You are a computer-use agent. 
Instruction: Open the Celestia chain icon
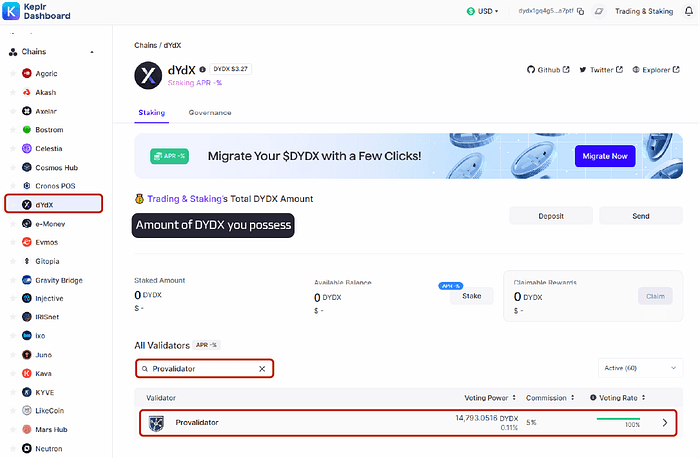point(27,149)
